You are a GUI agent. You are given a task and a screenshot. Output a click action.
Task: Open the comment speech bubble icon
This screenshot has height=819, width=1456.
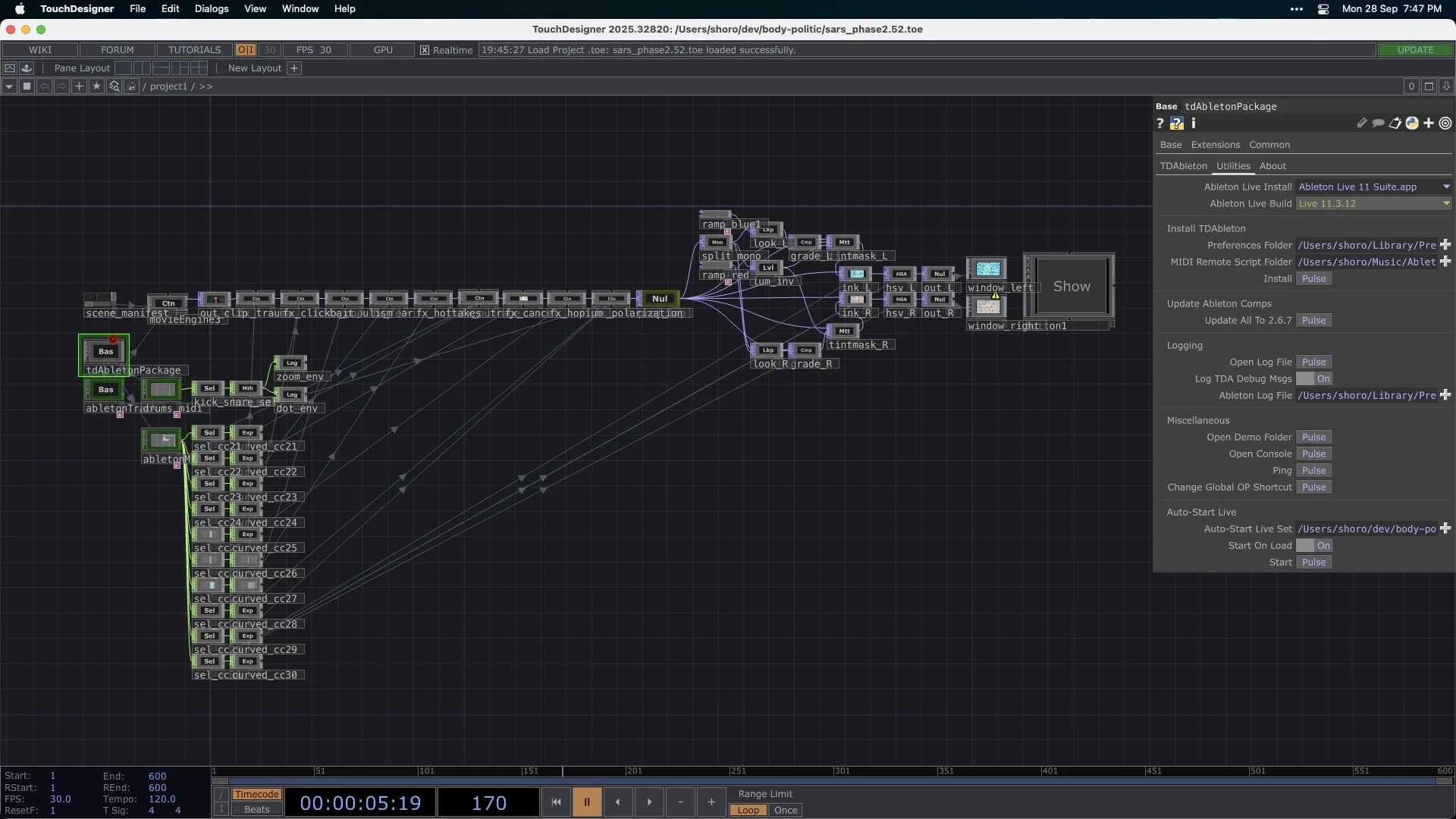[x=1378, y=123]
